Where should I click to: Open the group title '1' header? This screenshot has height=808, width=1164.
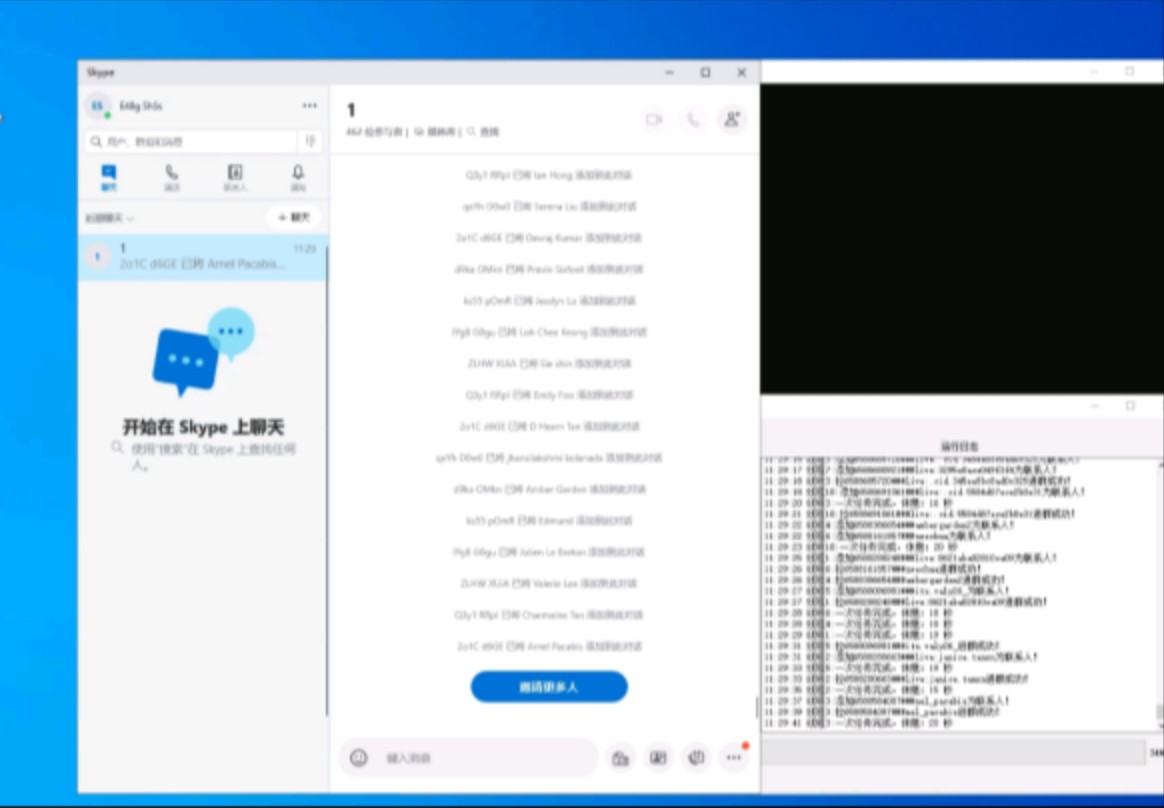pyautogui.click(x=351, y=111)
